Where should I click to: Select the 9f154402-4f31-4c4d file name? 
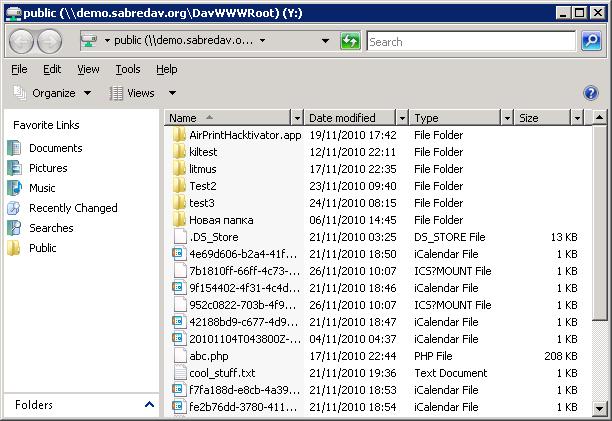pyautogui.click(x=245, y=288)
